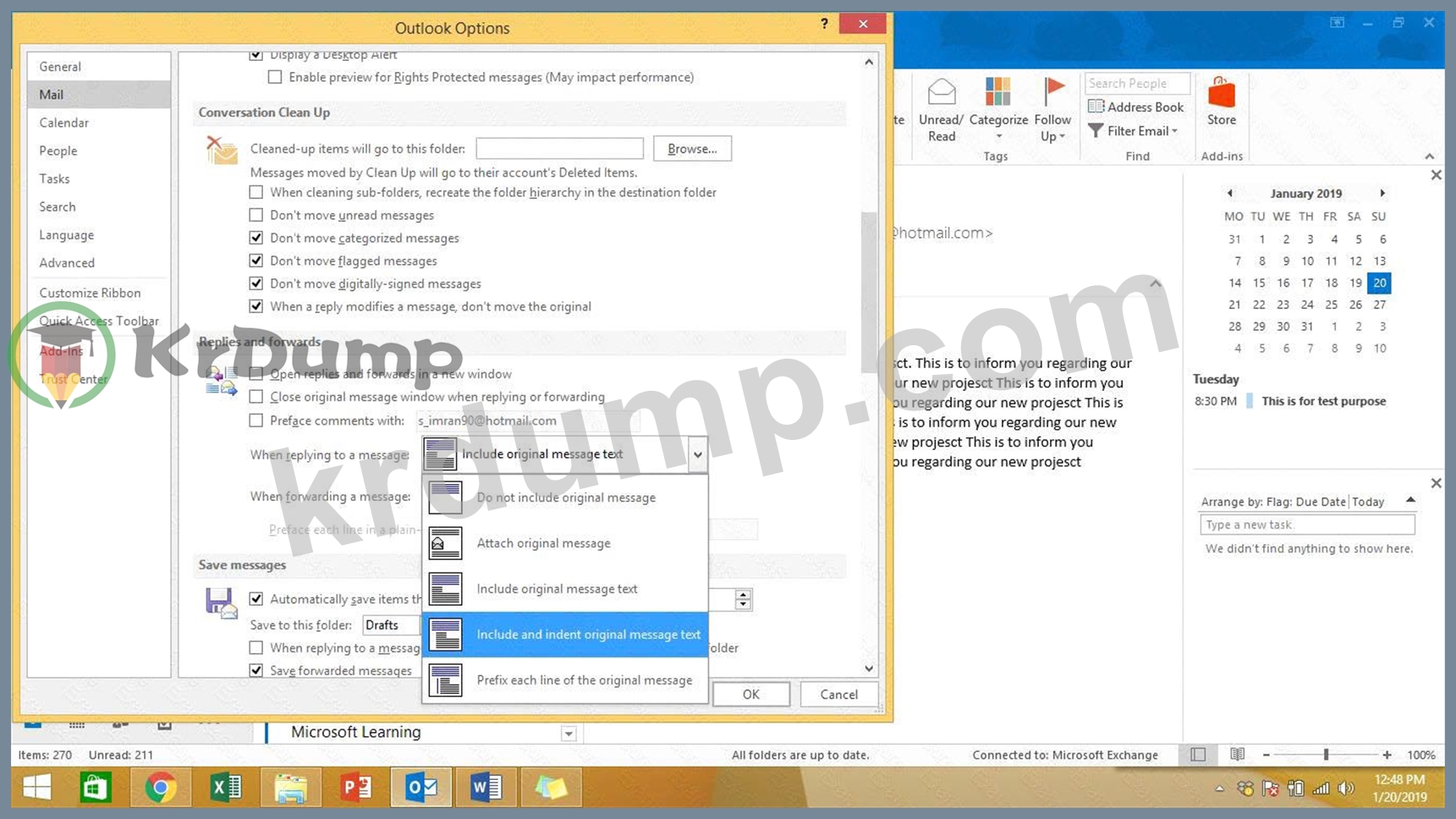This screenshot has height=819, width=1456.
Task: Click Type a new task field
Action: click(x=1307, y=525)
